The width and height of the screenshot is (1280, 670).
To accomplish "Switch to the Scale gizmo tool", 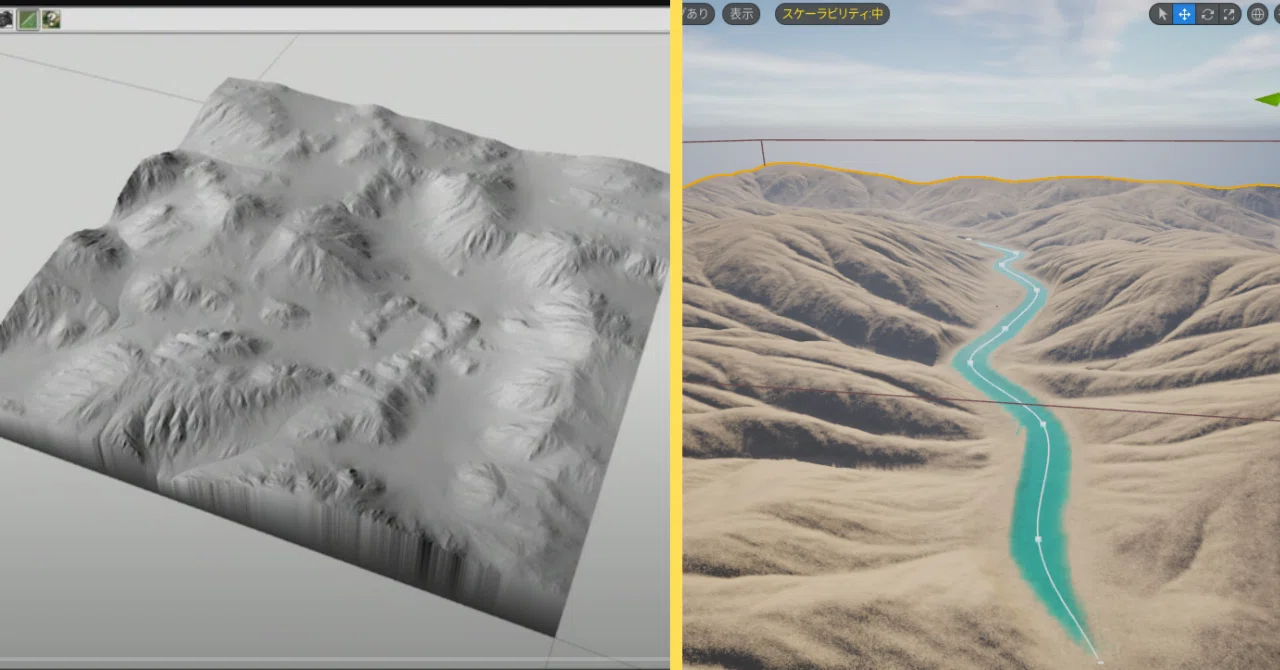I will (x=1229, y=14).
